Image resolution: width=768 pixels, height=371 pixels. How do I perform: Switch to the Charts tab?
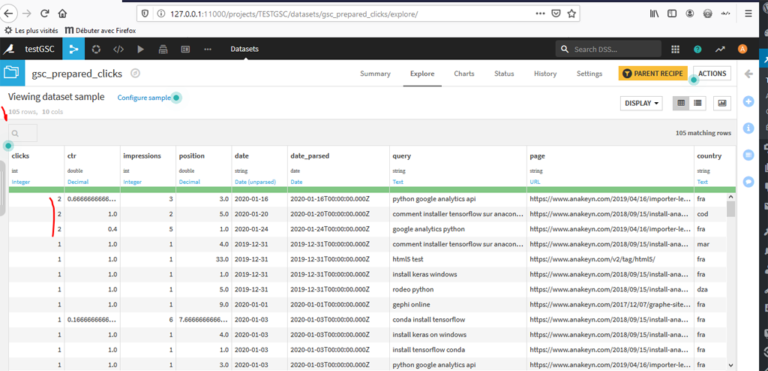464,74
